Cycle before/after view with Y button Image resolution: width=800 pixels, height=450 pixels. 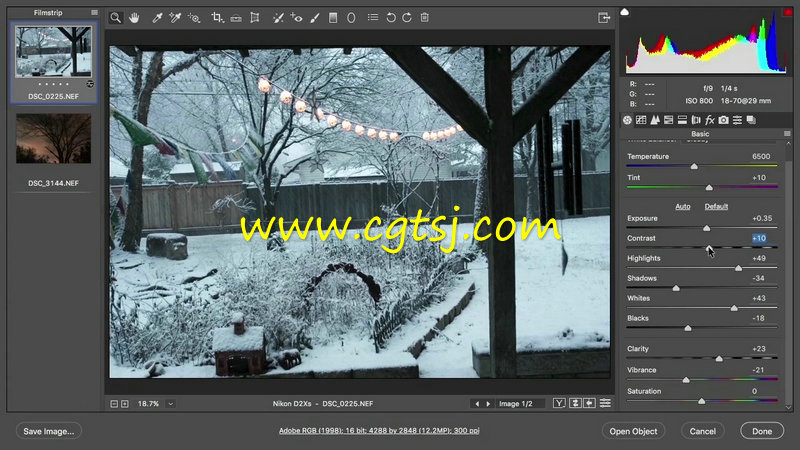coord(559,404)
